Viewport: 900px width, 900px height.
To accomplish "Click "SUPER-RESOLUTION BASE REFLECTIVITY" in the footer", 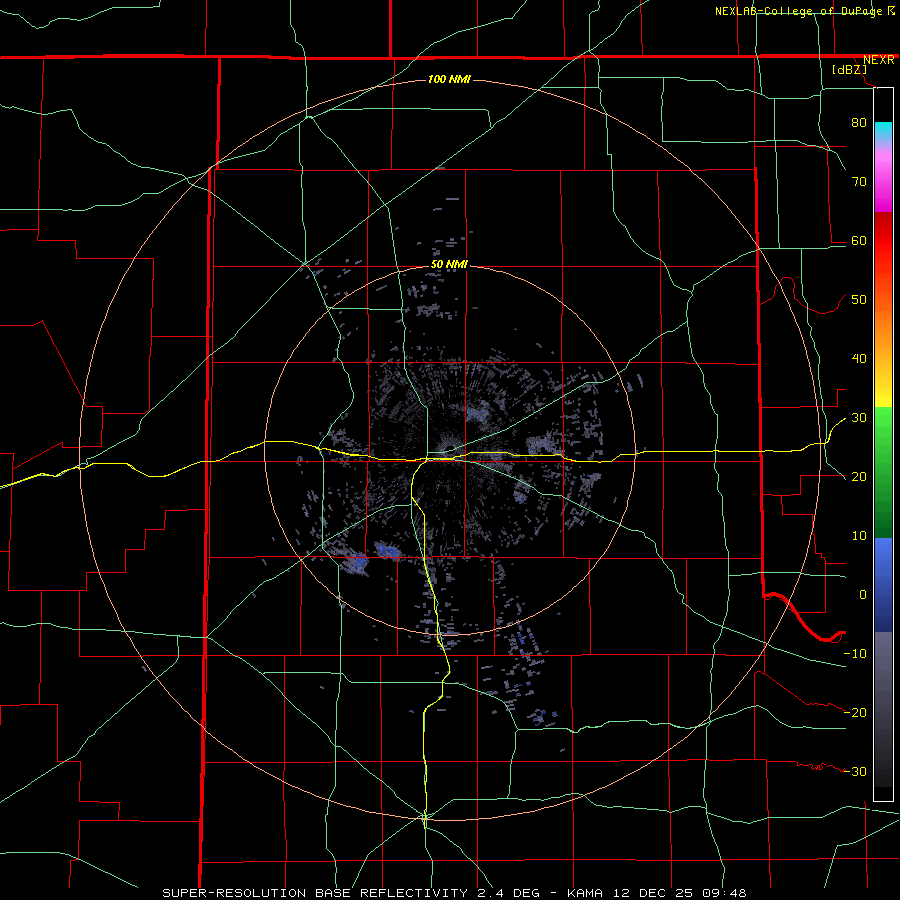I will point(315,893).
